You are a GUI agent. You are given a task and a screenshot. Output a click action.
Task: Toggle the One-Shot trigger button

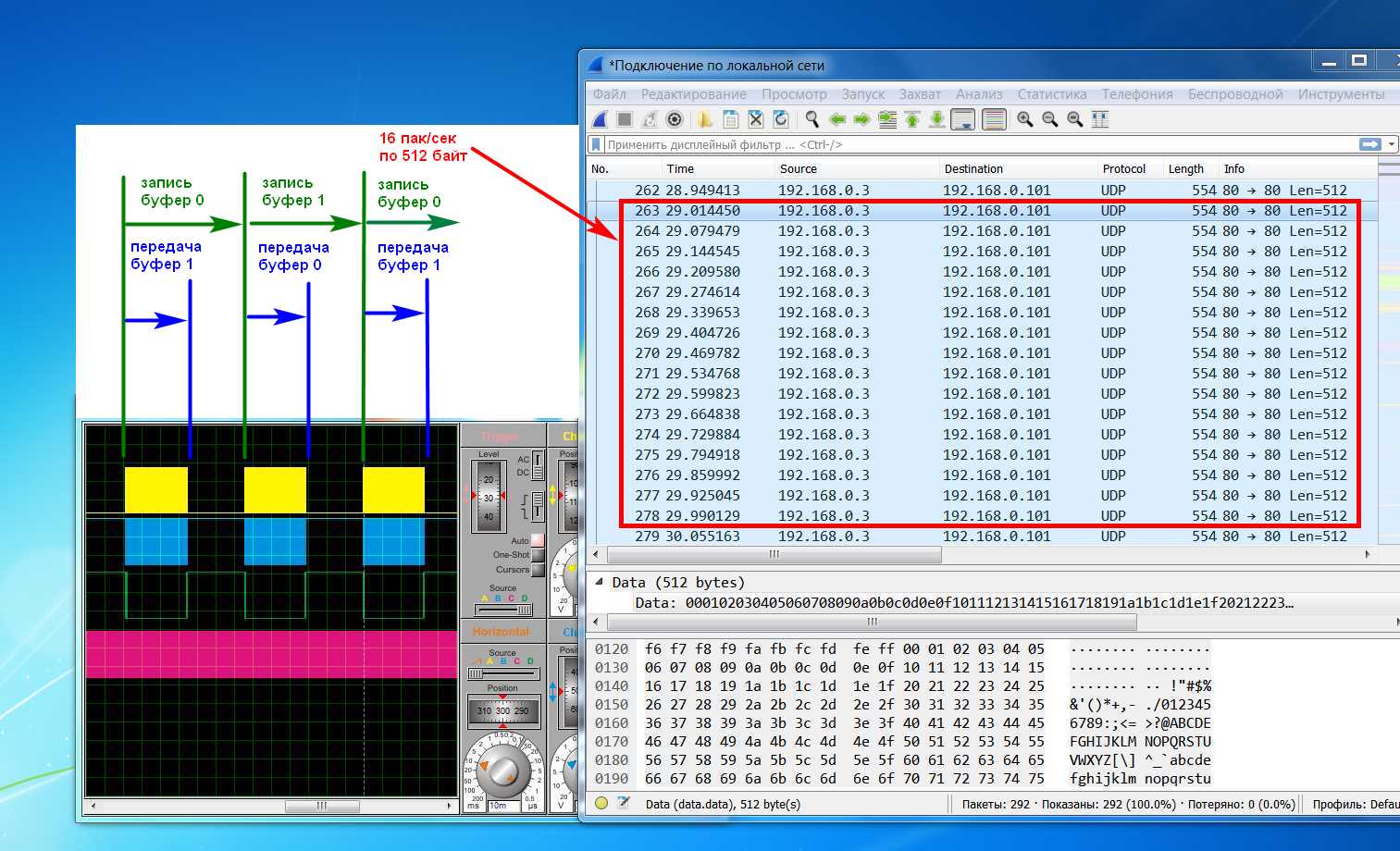(538, 555)
